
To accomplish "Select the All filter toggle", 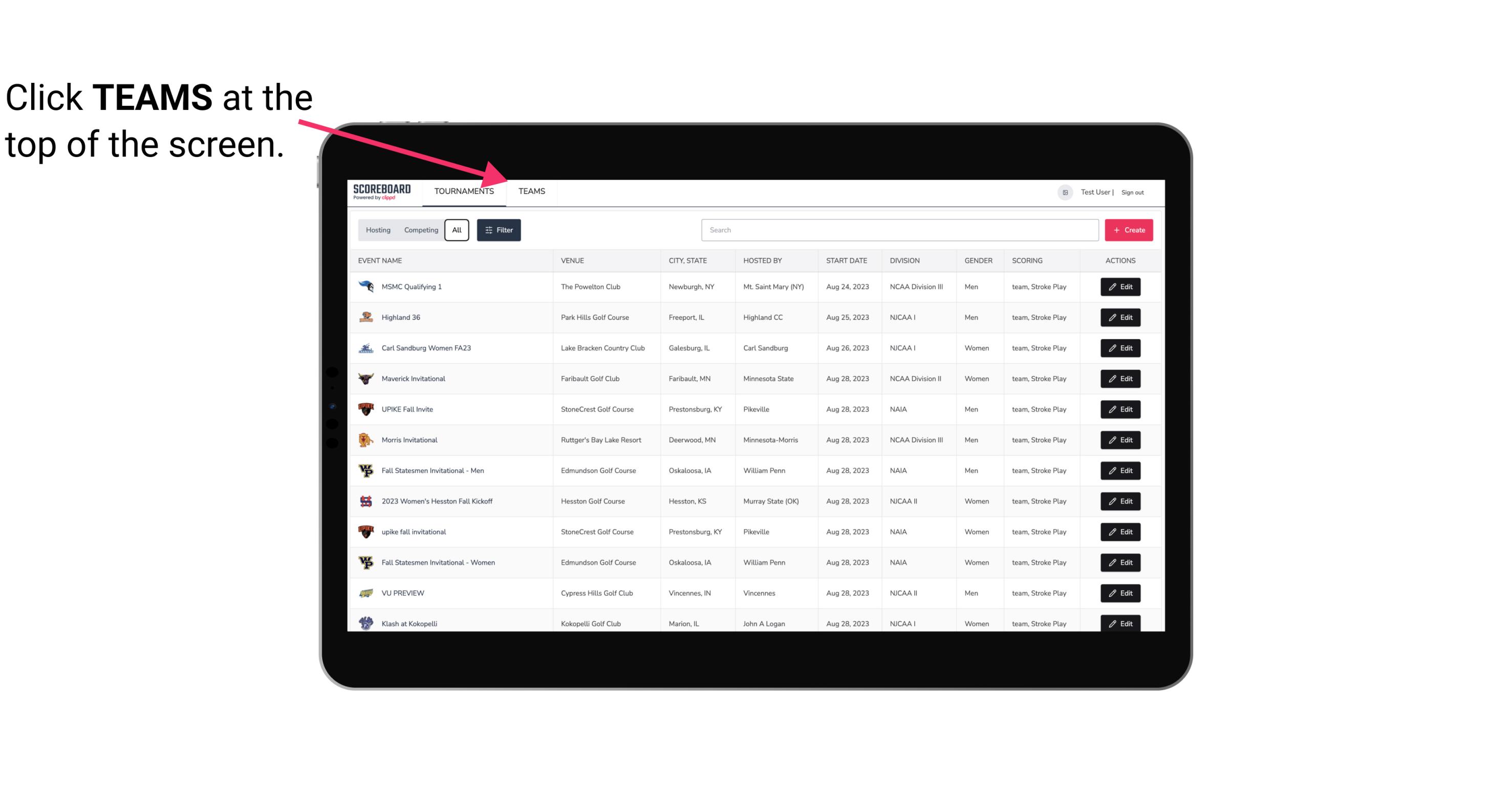I will pos(456,230).
